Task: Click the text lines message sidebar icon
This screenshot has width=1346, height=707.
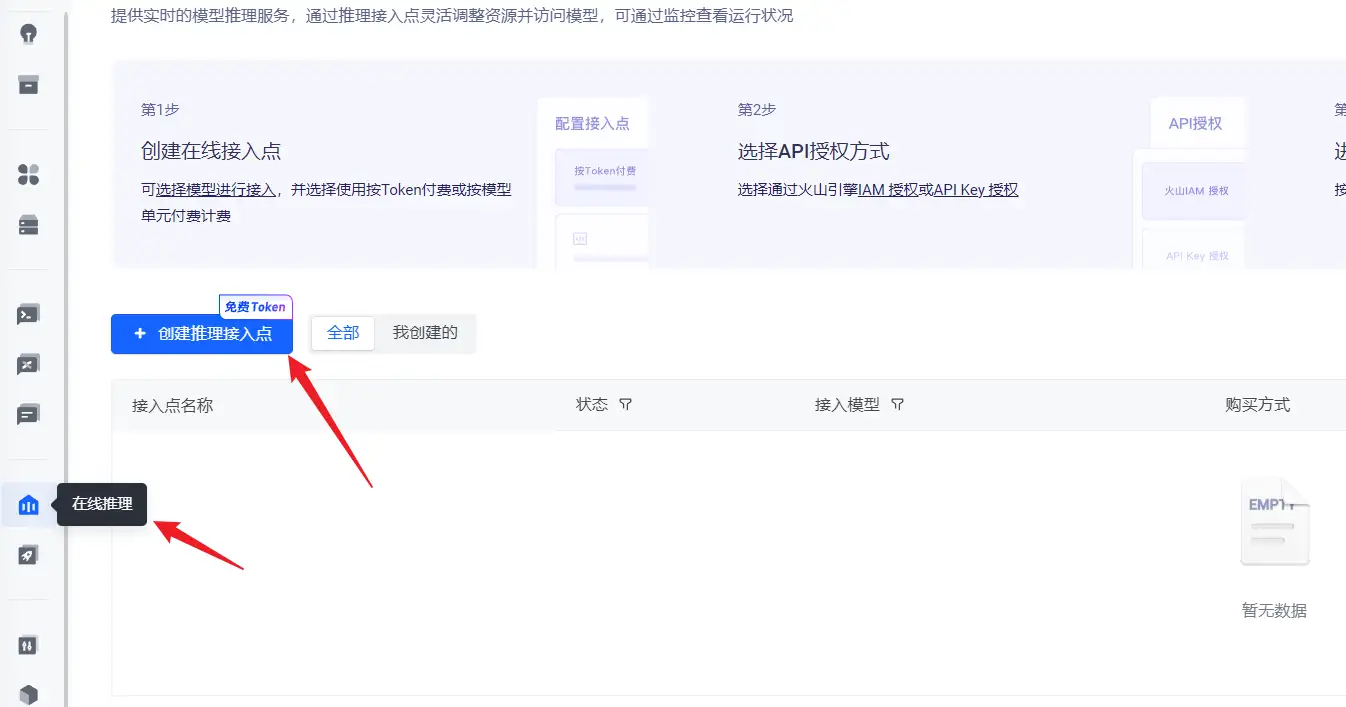Action: click(x=29, y=413)
